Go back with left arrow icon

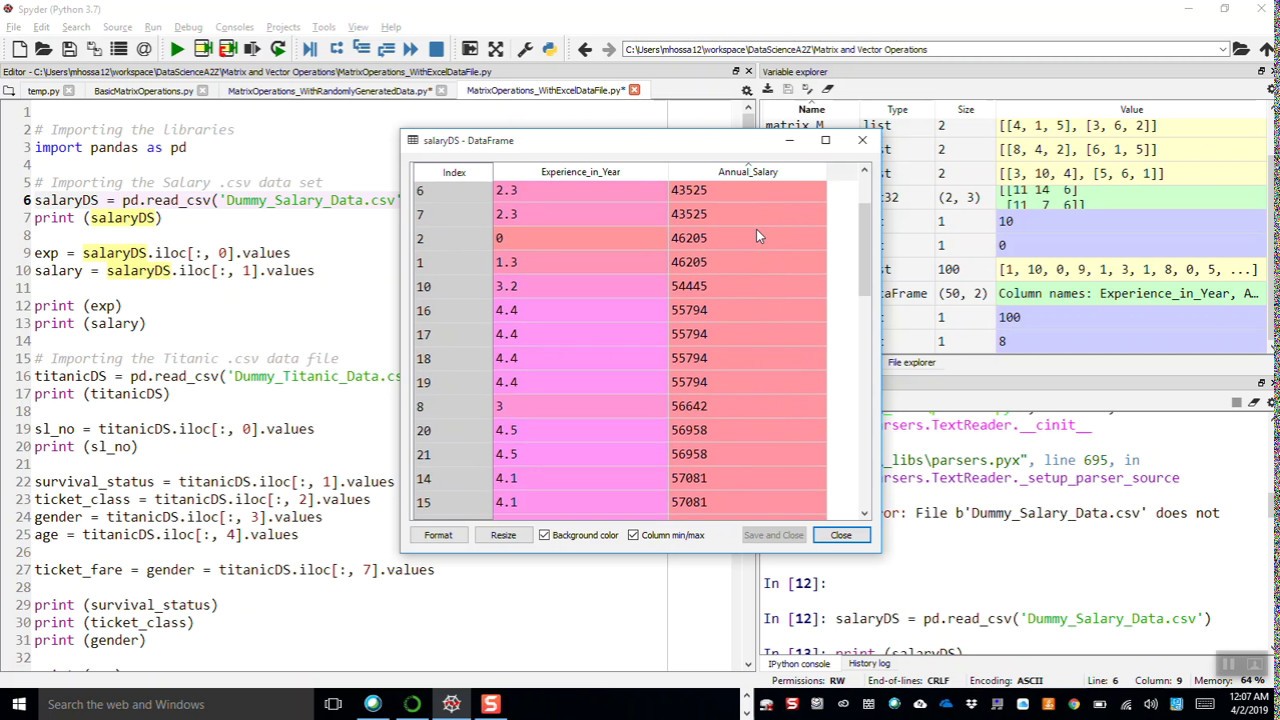(x=585, y=49)
